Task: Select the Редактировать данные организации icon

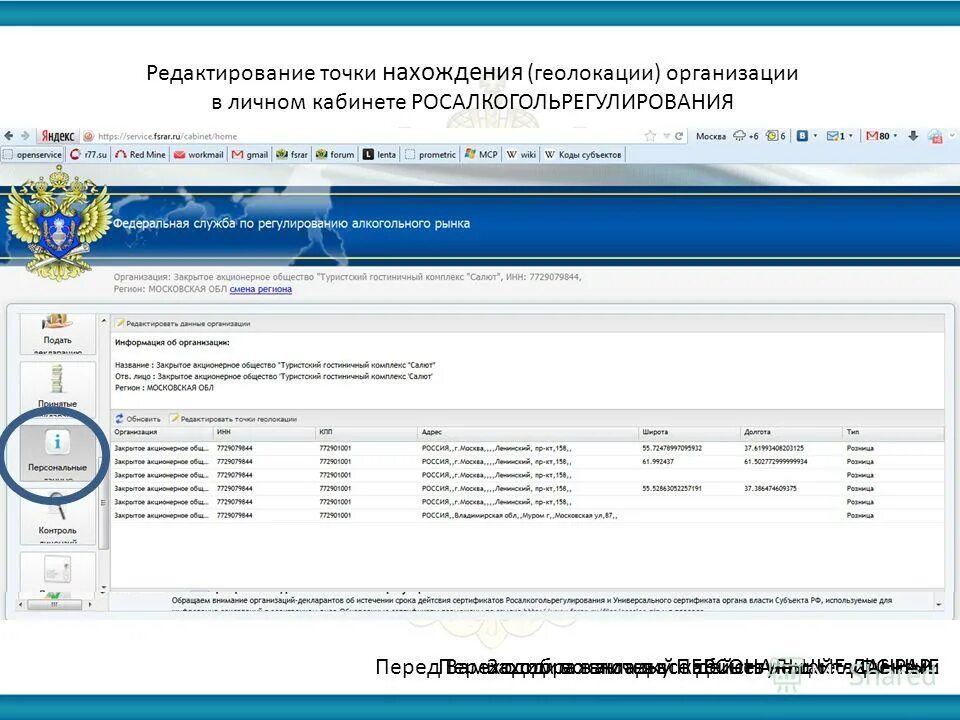Action: point(120,323)
